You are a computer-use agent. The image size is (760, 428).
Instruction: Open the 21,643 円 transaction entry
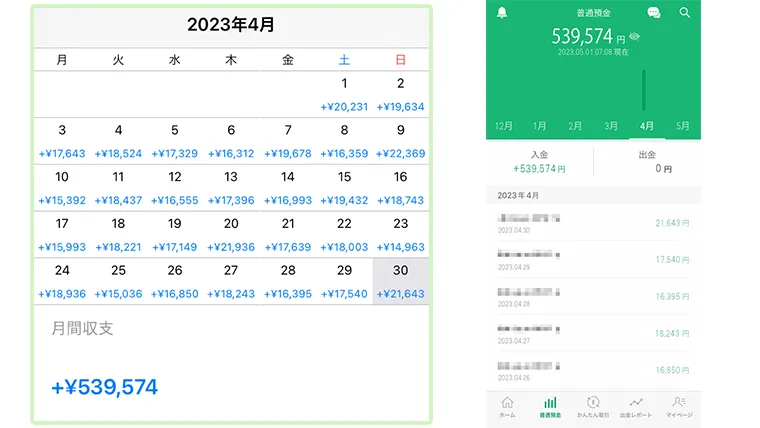click(x=593, y=222)
